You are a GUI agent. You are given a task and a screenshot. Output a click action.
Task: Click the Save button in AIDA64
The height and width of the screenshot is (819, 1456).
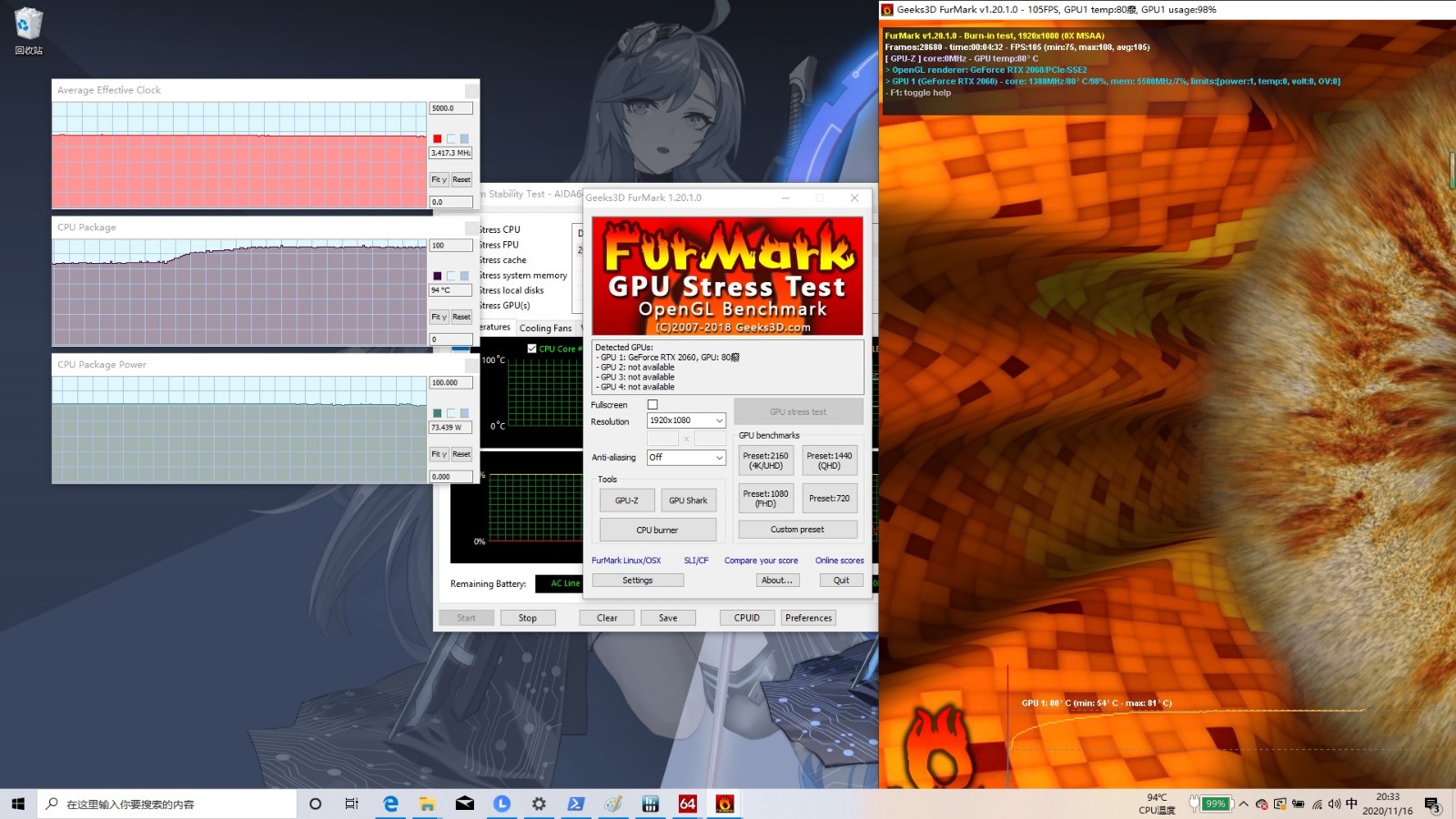(x=668, y=618)
